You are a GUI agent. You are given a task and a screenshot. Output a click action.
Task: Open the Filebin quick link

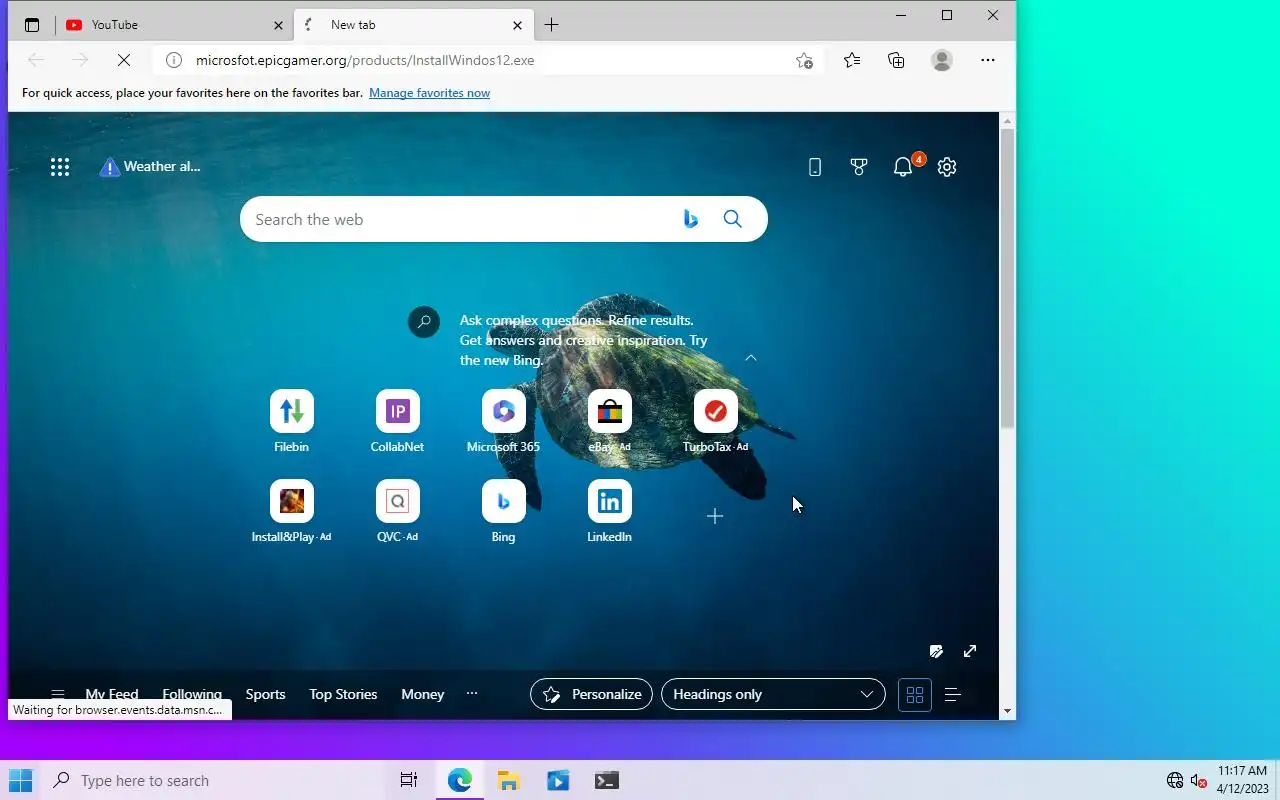click(292, 421)
